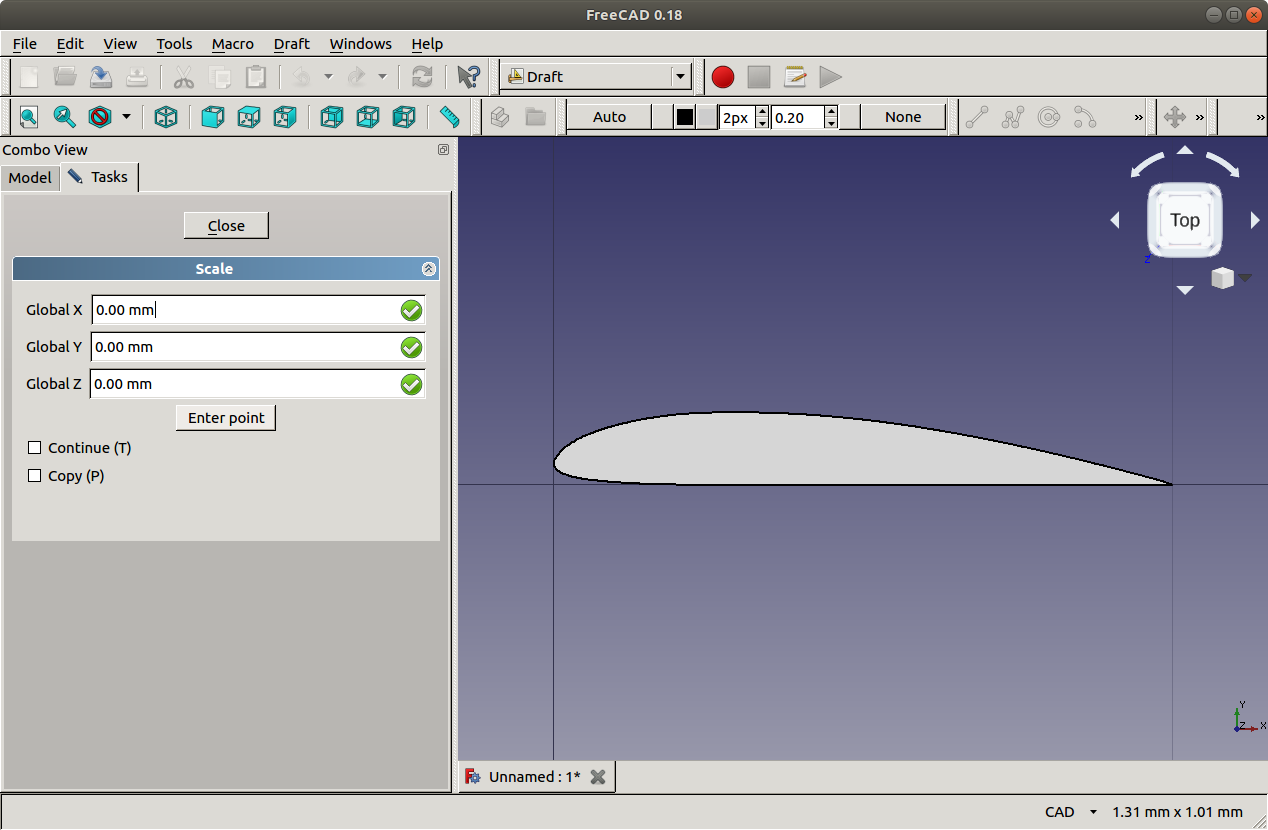This screenshot has height=830, width=1268.
Task: Start macro recording with red circle
Action: (723, 77)
